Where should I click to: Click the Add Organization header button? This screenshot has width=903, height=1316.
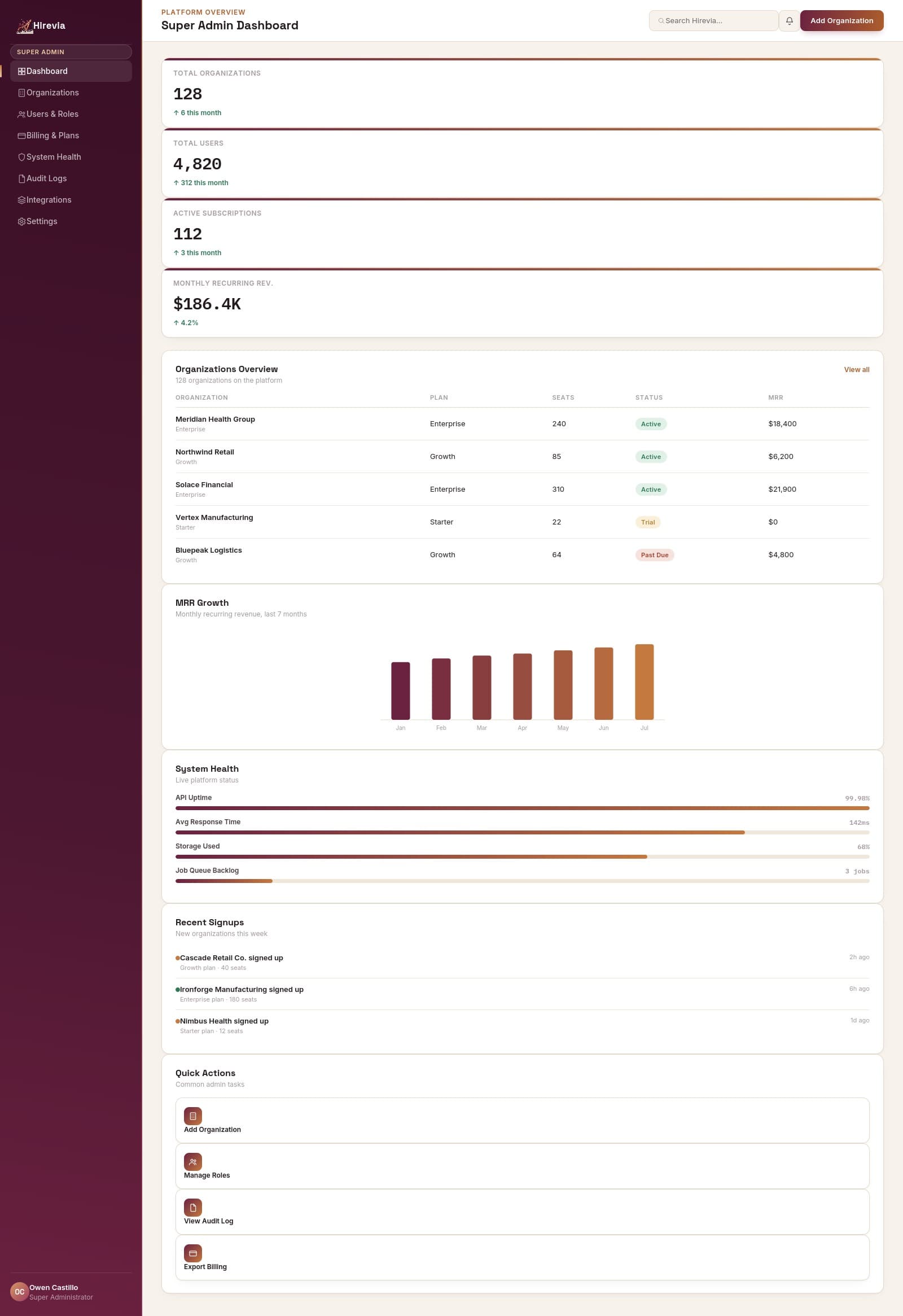[841, 21]
